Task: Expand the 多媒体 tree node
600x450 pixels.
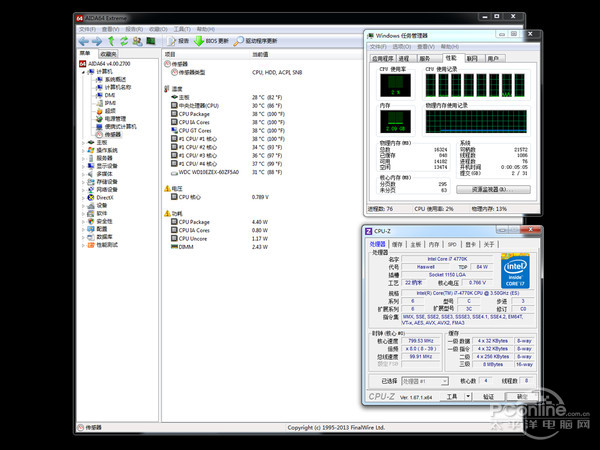Action: (x=83, y=174)
